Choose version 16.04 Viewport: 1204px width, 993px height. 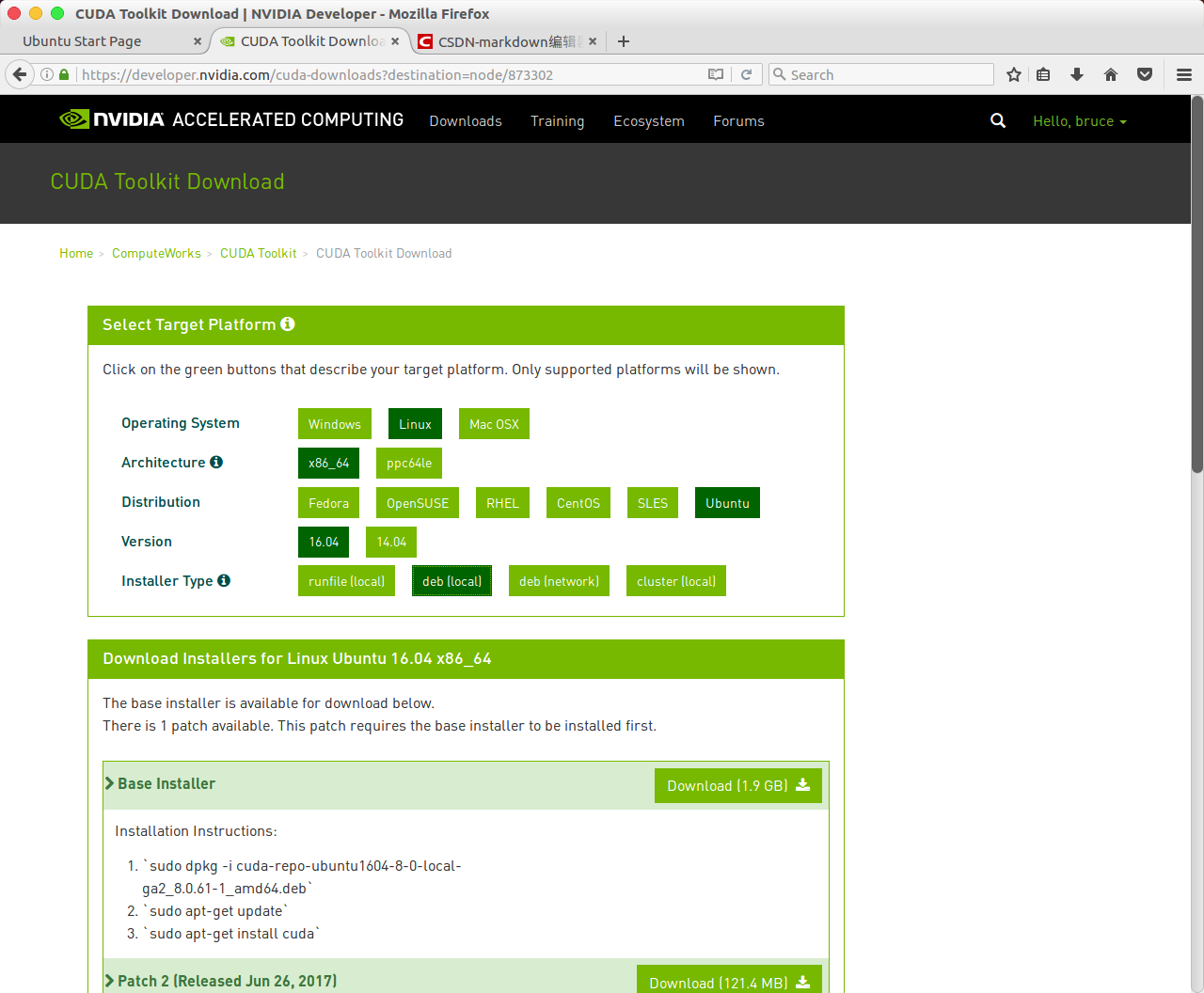pyautogui.click(x=324, y=542)
